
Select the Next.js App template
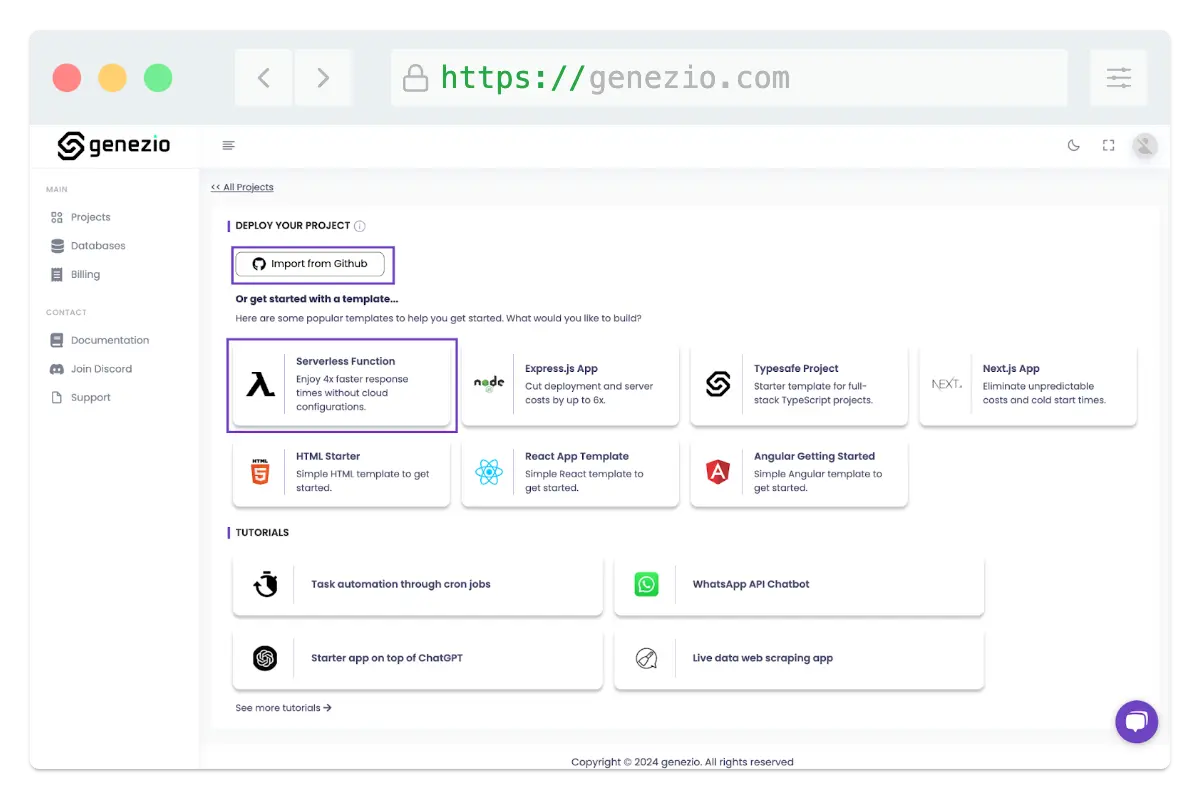1028,385
